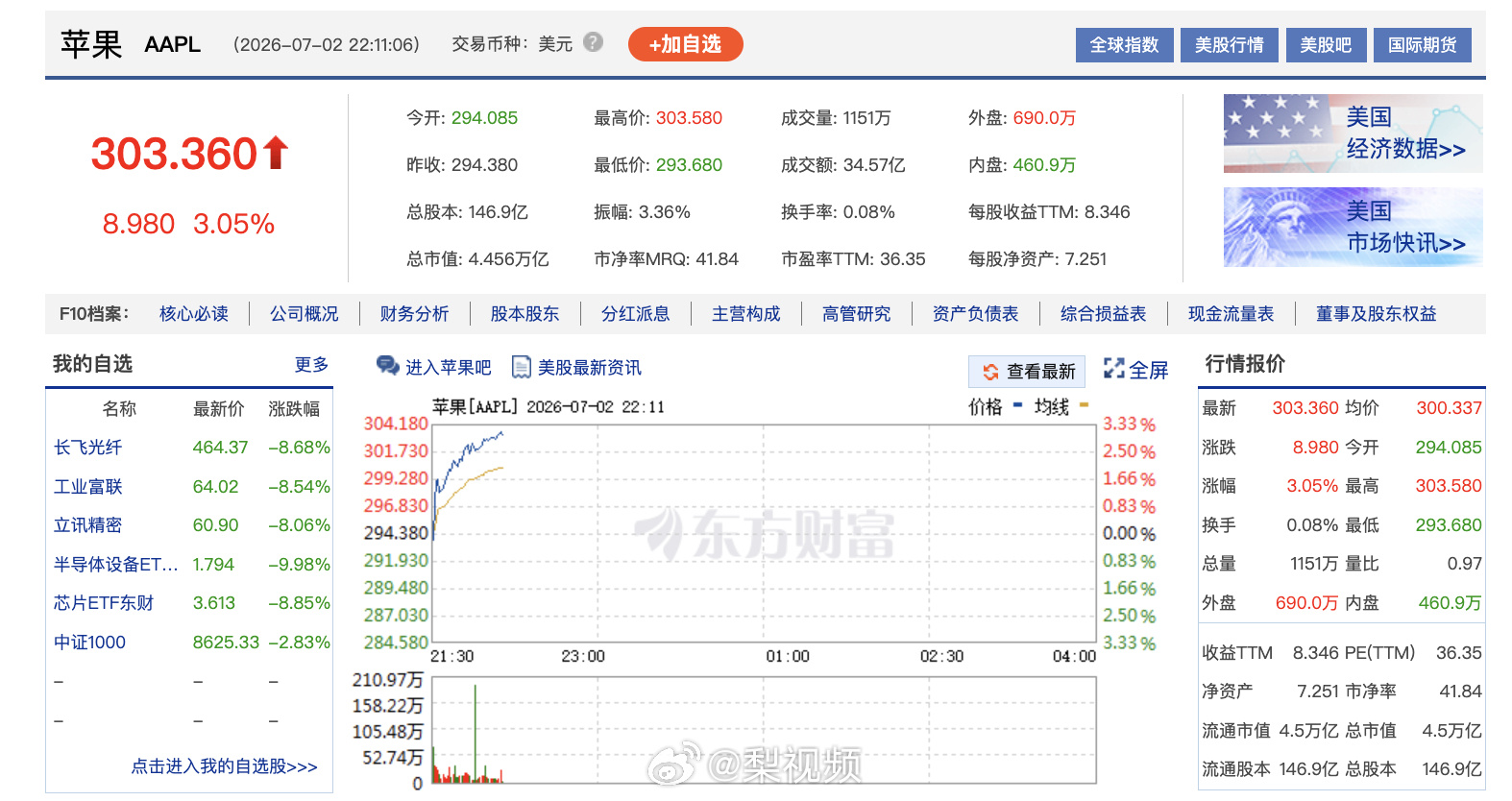Click the current price 303.360
The image size is (1512, 801).
pos(174,154)
